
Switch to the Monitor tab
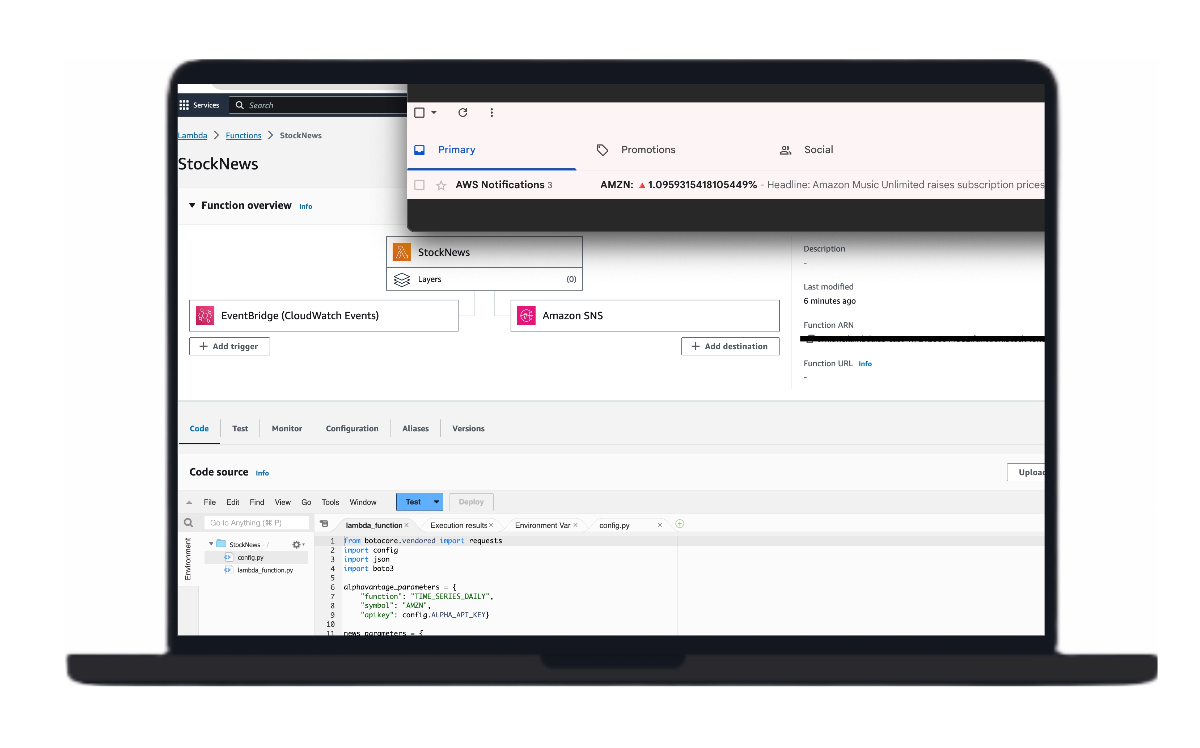[287, 428]
